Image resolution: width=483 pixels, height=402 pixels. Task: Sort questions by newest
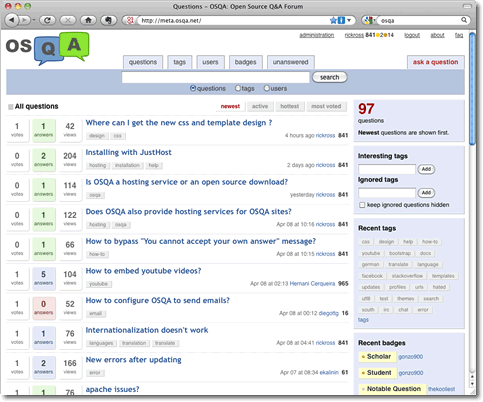(x=230, y=106)
